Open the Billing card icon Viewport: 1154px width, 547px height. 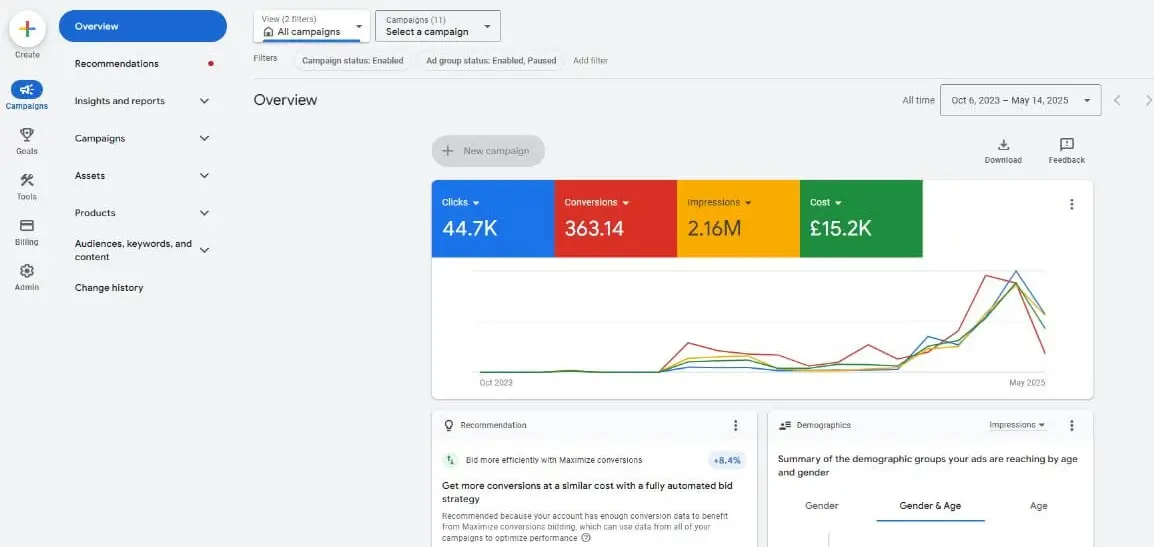pyautogui.click(x=27, y=226)
